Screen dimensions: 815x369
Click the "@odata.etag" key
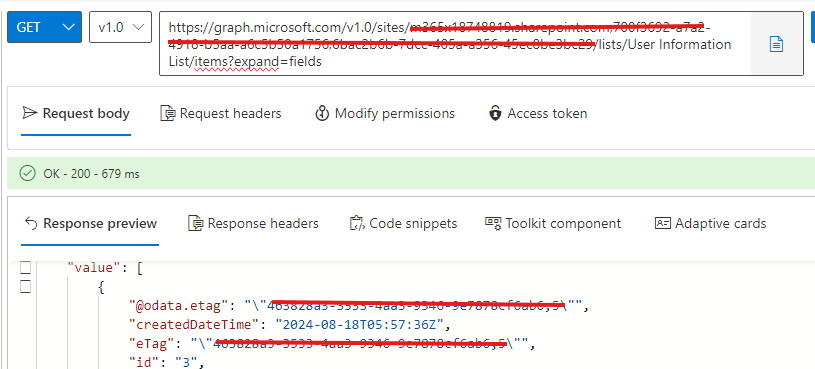pos(178,306)
